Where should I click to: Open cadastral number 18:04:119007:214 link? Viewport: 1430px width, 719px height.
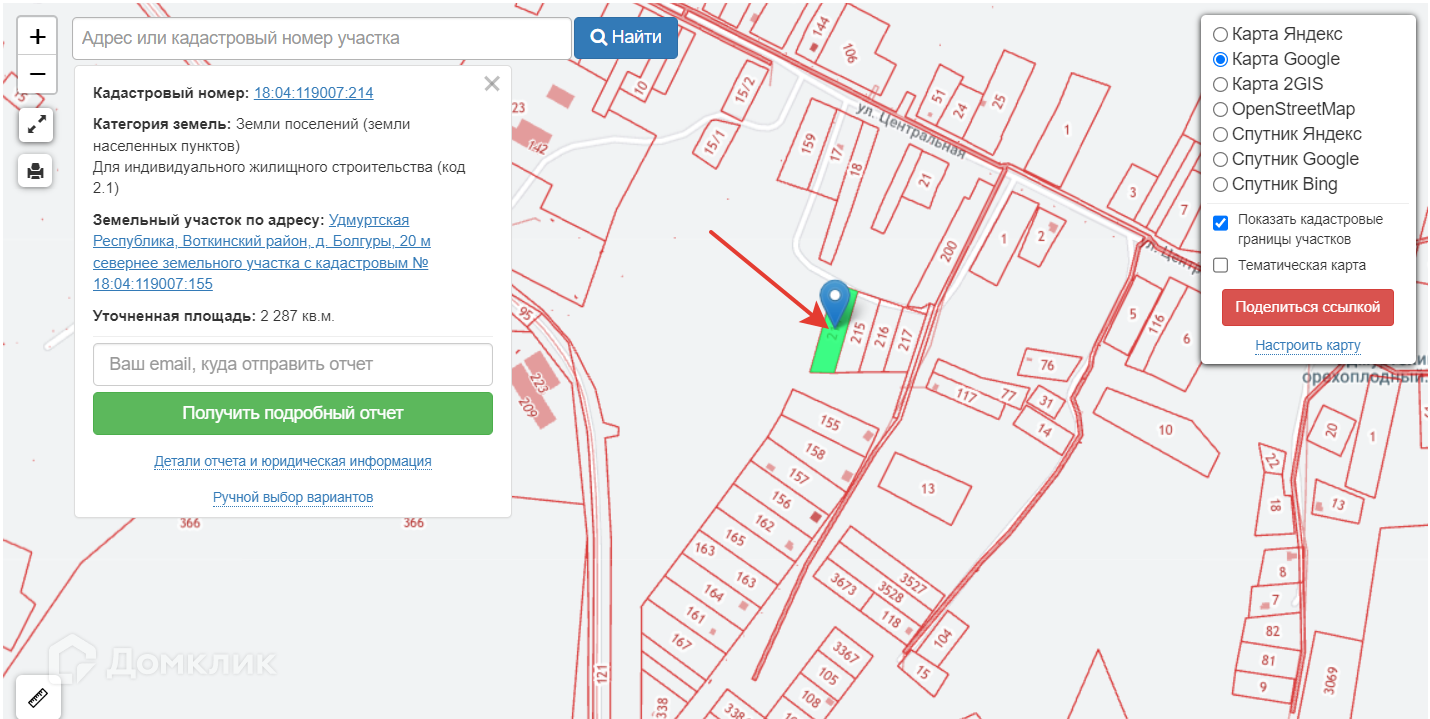click(314, 93)
